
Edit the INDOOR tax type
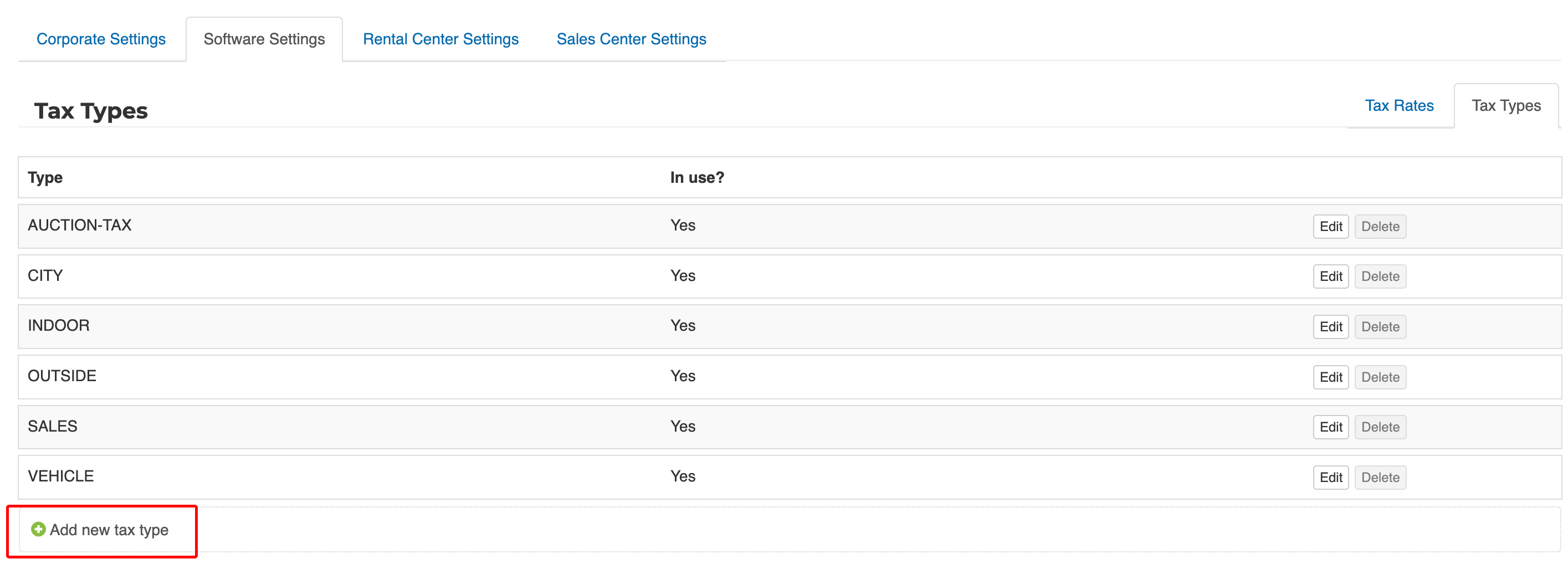click(x=1331, y=327)
